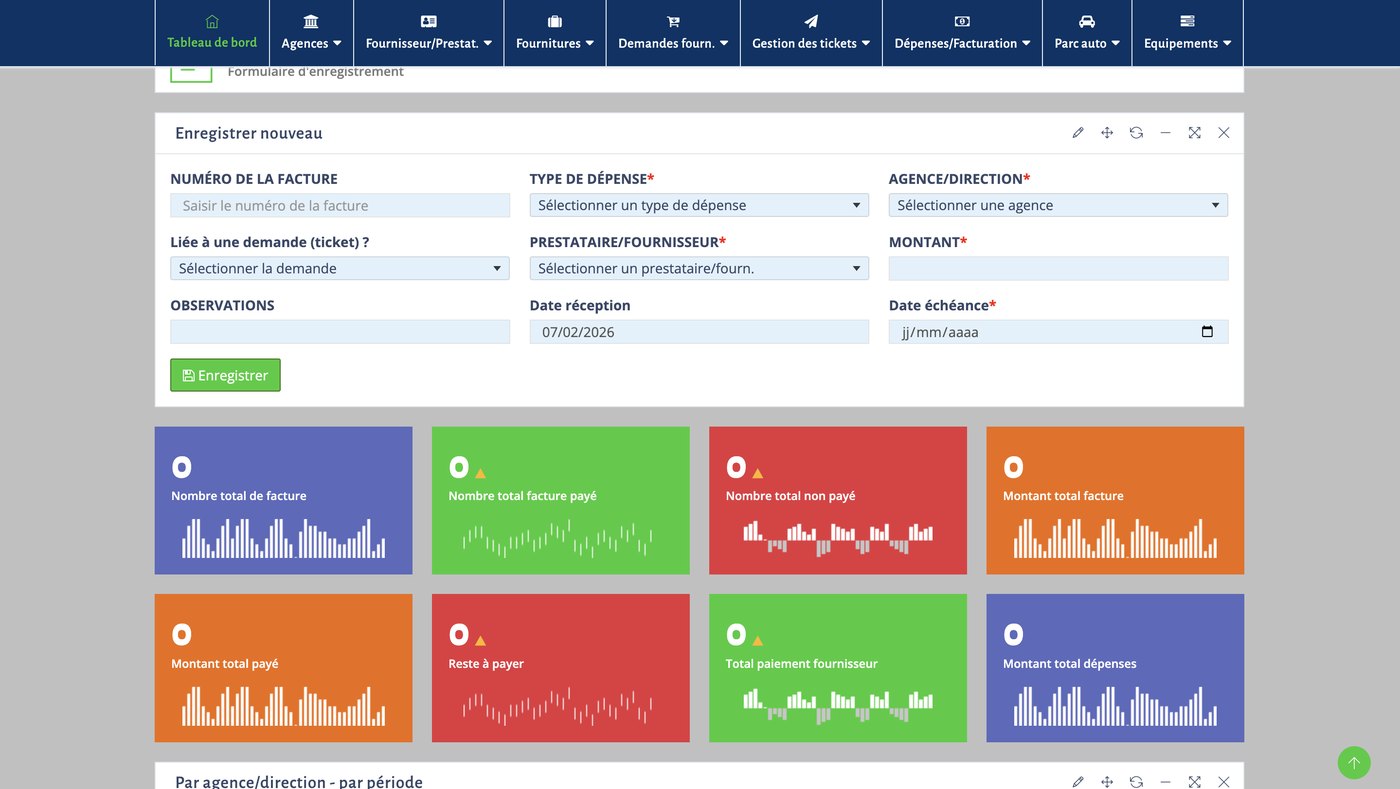Click the Nombre total facture payé card

560,501
